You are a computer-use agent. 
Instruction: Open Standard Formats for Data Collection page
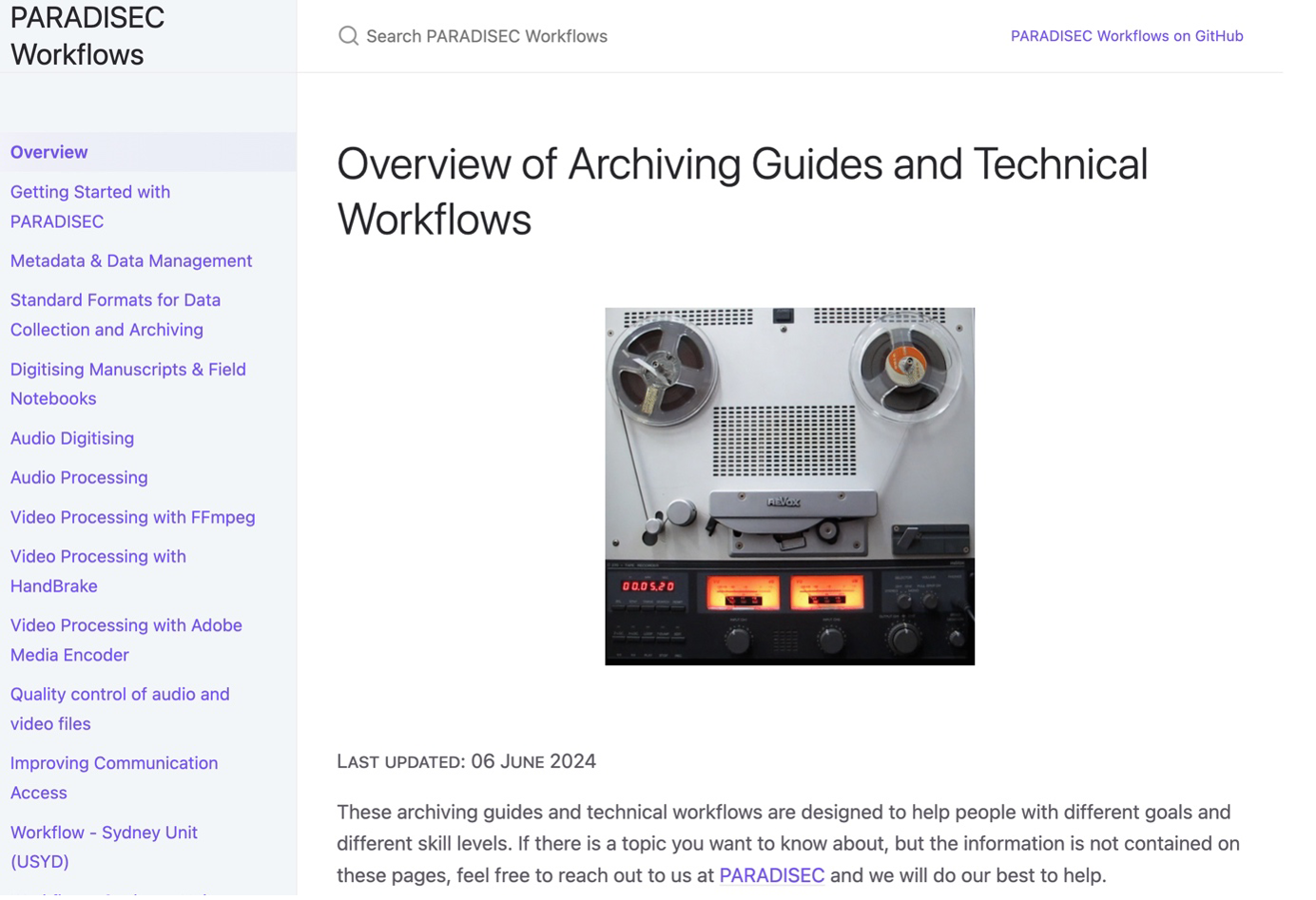click(115, 315)
